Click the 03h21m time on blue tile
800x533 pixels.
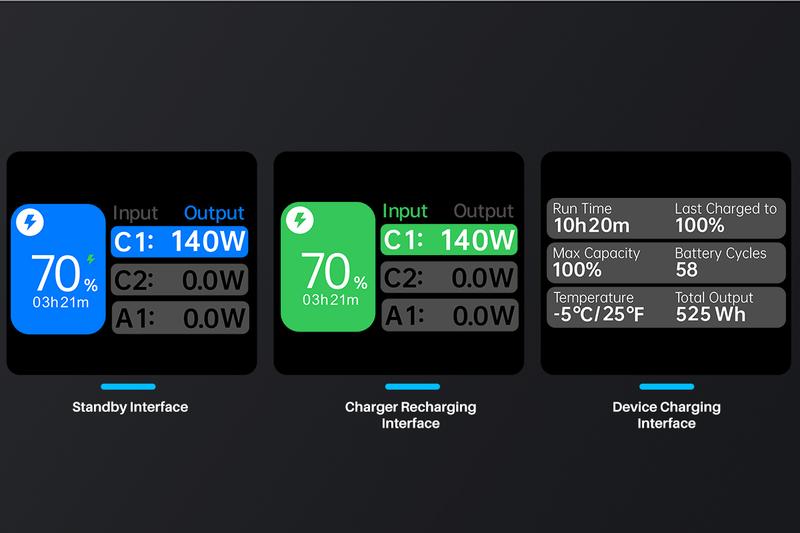tap(61, 302)
